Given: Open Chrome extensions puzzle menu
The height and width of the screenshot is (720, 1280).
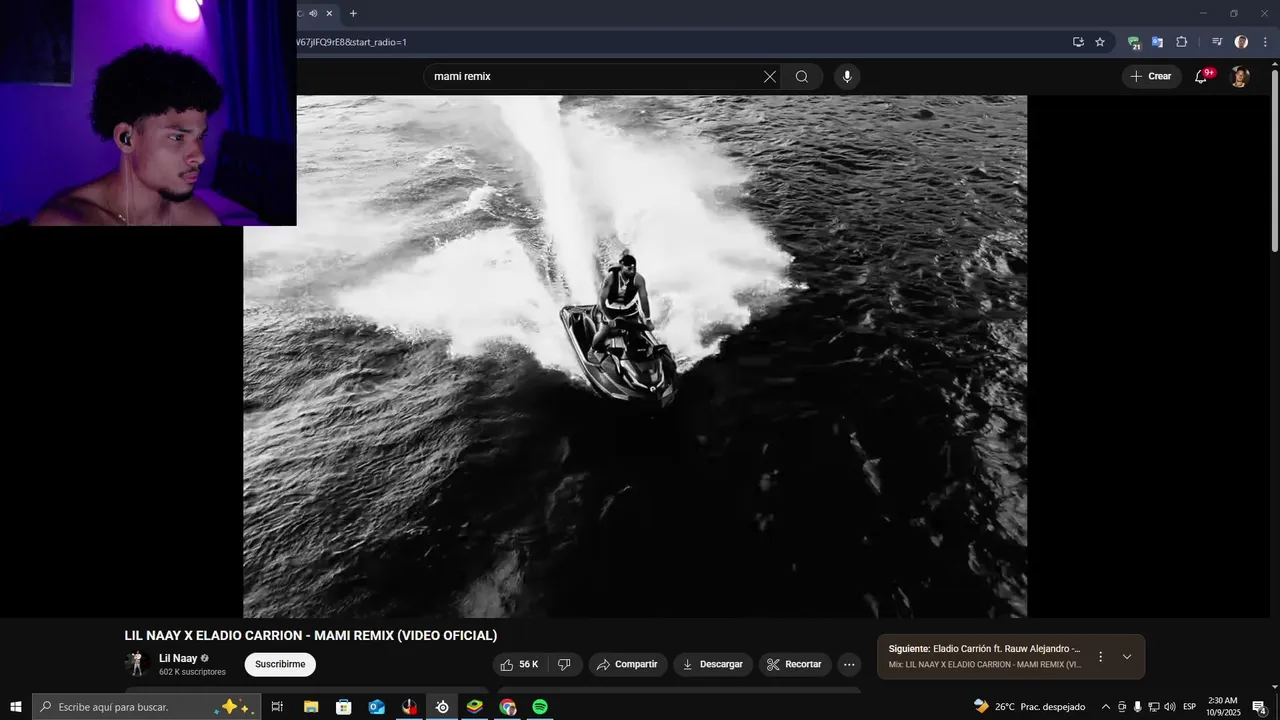Looking at the screenshot, I should coord(1181,42).
